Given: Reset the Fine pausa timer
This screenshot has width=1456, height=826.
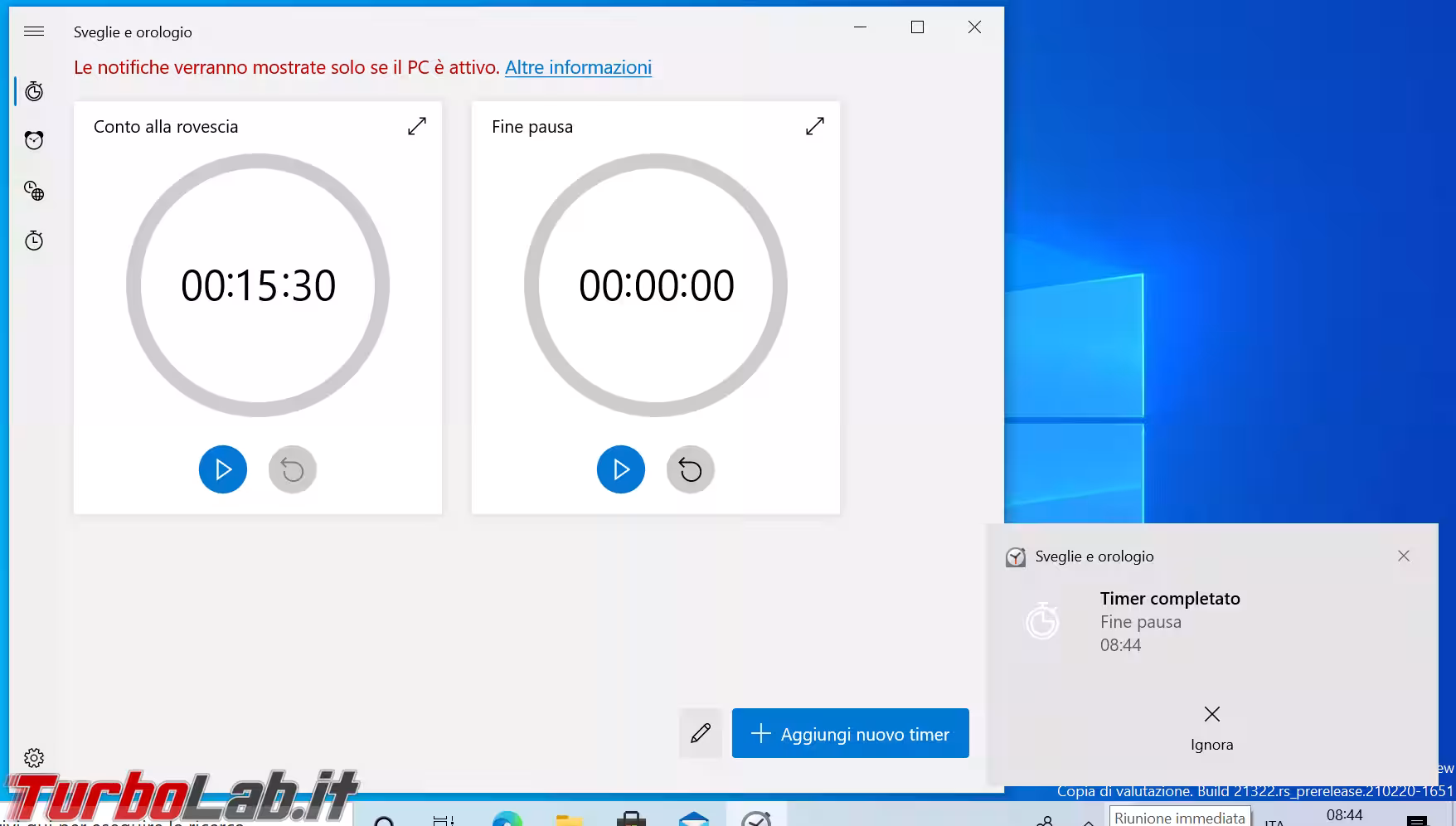Looking at the screenshot, I should pyautogui.click(x=691, y=469).
